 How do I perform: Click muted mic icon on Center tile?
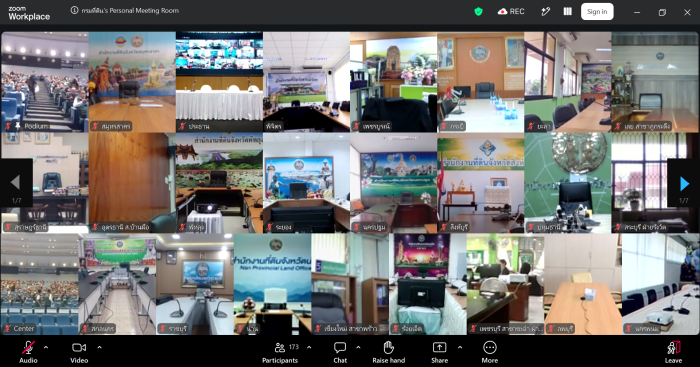(x=8, y=329)
